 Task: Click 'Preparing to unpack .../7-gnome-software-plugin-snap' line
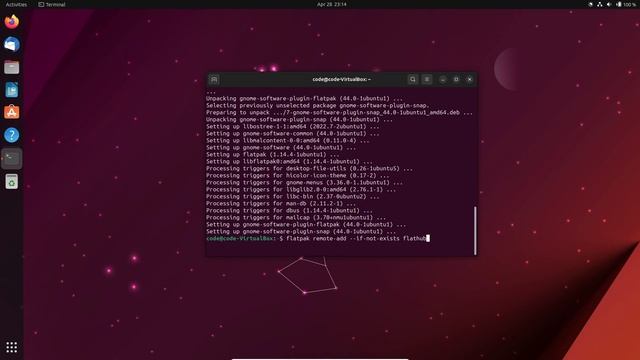(339, 113)
